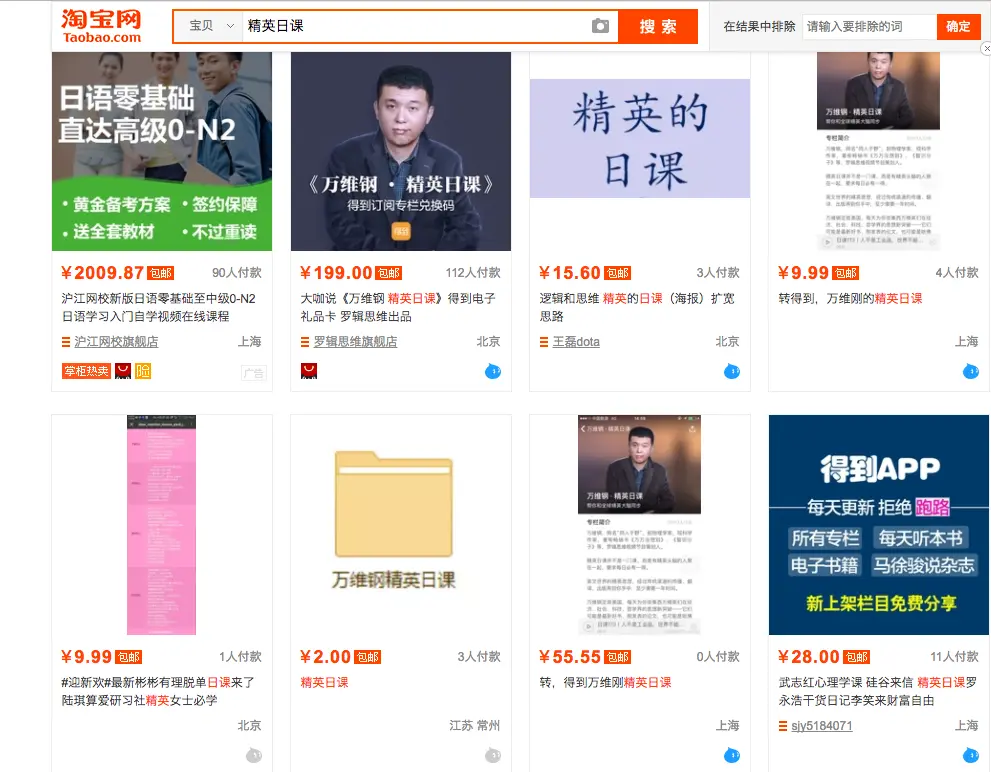991x772 pixels.
Task: Open the 大咖说《万维钢 精英日课》 product title
Action: point(398,307)
